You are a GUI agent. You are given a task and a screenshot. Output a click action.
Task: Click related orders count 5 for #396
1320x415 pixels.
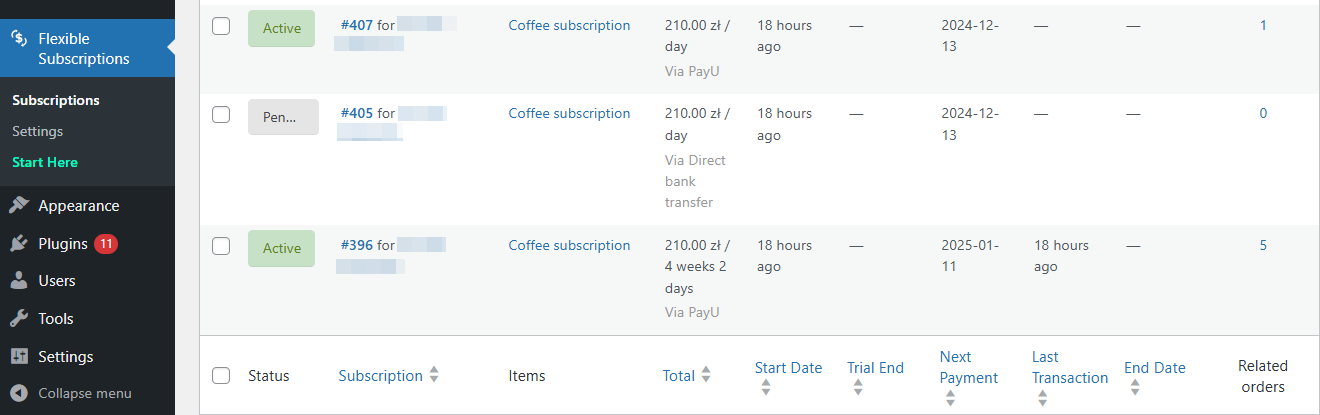(x=1263, y=245)
